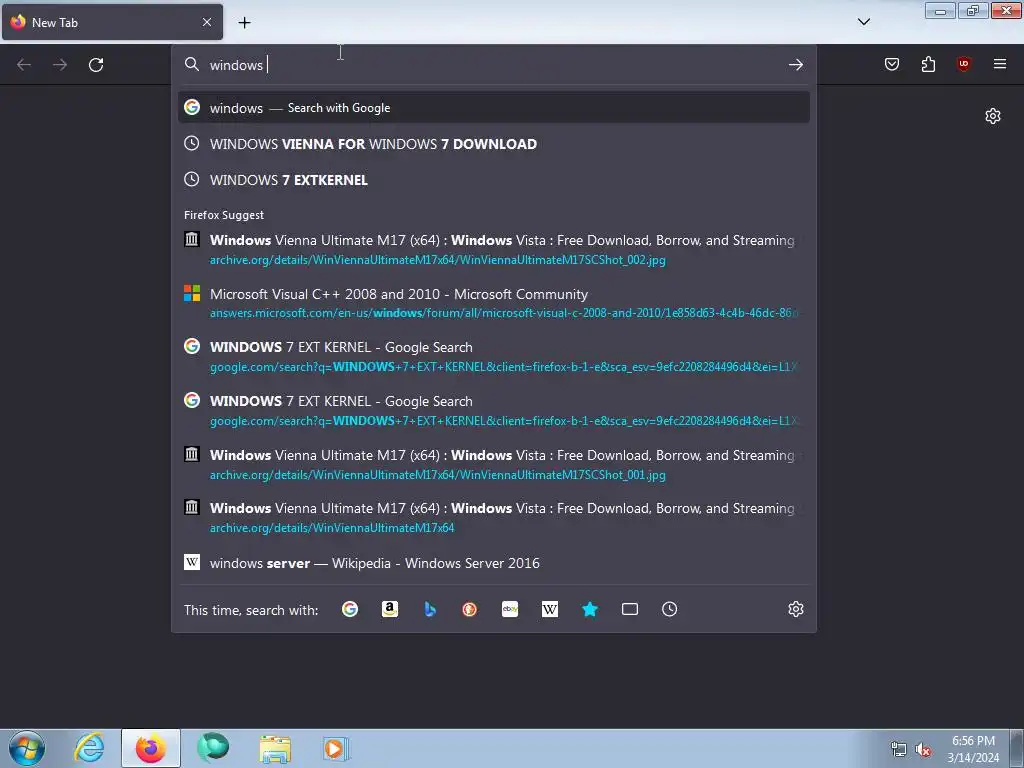This screenshot has height=768, width=1024.
Task: Search history with clock icon
Action: [x=669, y=609]
